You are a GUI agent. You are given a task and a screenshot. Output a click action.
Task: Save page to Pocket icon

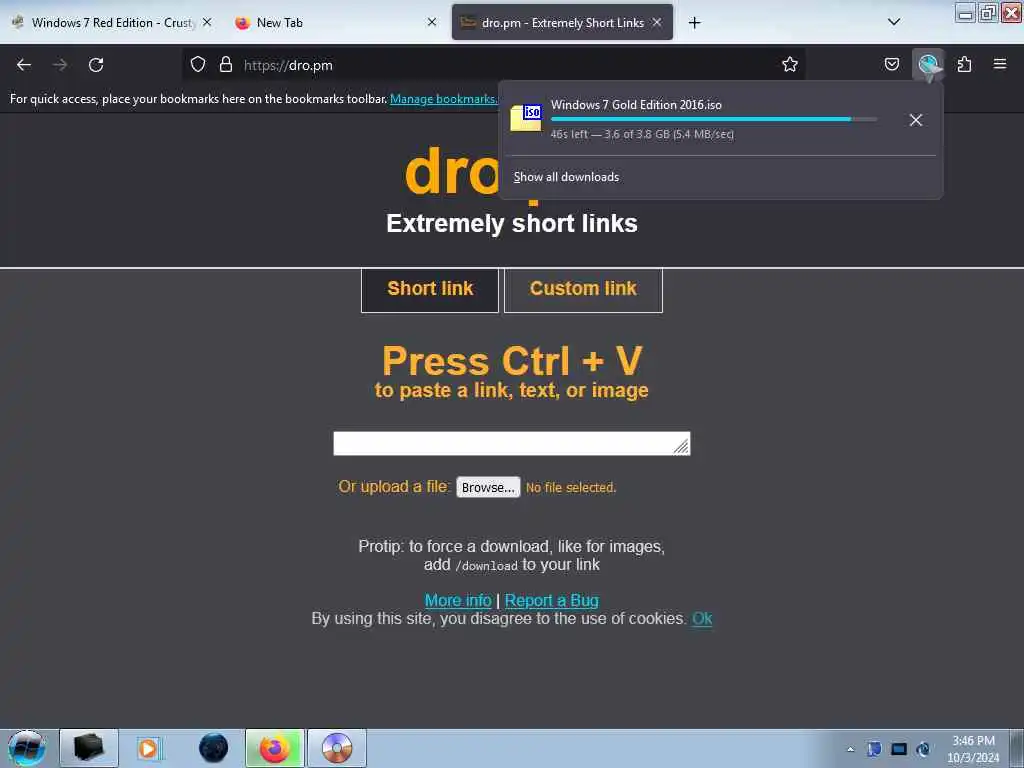tap(891, 64)
